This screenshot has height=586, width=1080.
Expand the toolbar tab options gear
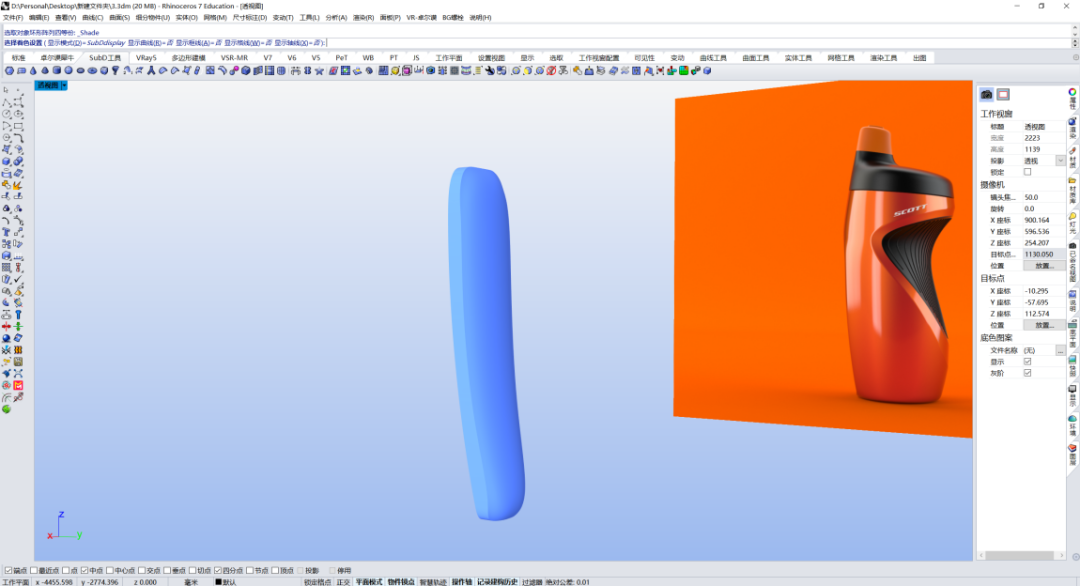[x=1075, y=58]
